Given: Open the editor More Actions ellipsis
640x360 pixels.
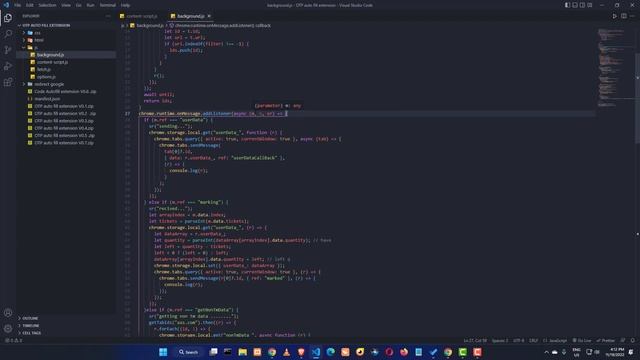Looking at the screenshot, I should 632,16.
